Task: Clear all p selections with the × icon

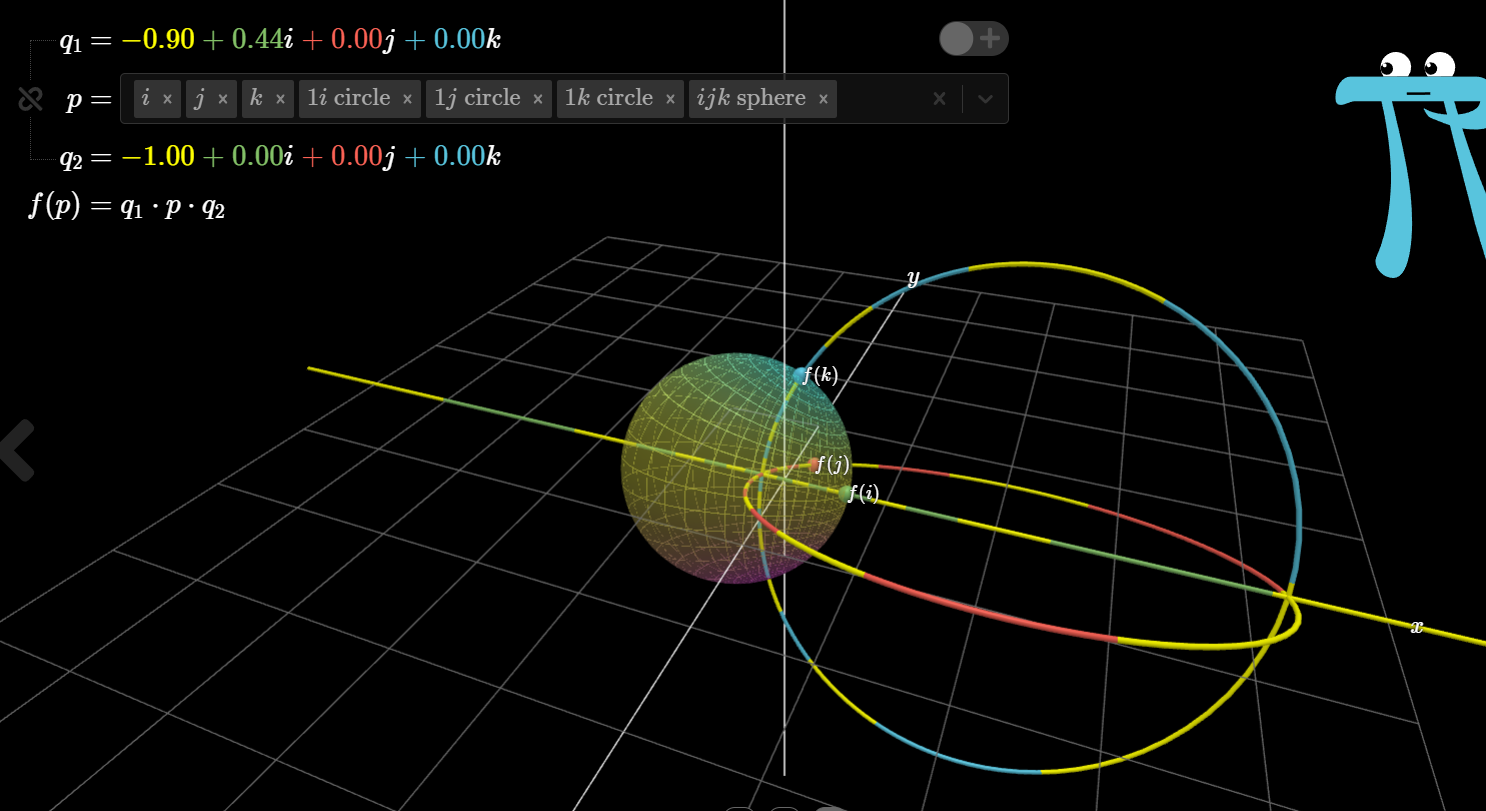Action: 939,98
